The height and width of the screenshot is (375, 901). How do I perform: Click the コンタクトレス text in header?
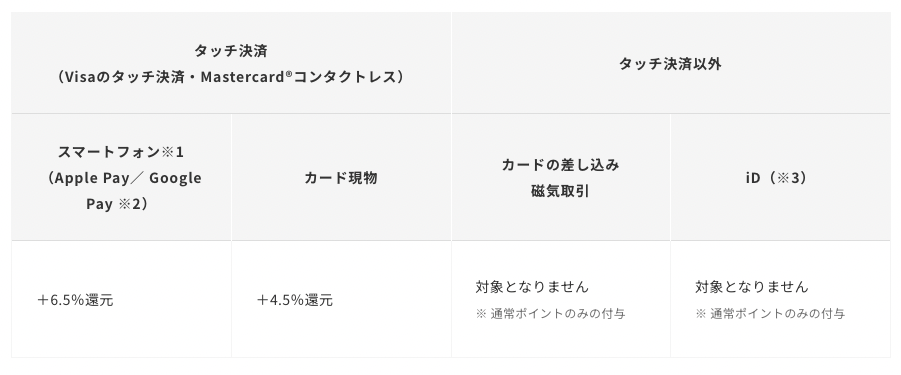point(345,77)
